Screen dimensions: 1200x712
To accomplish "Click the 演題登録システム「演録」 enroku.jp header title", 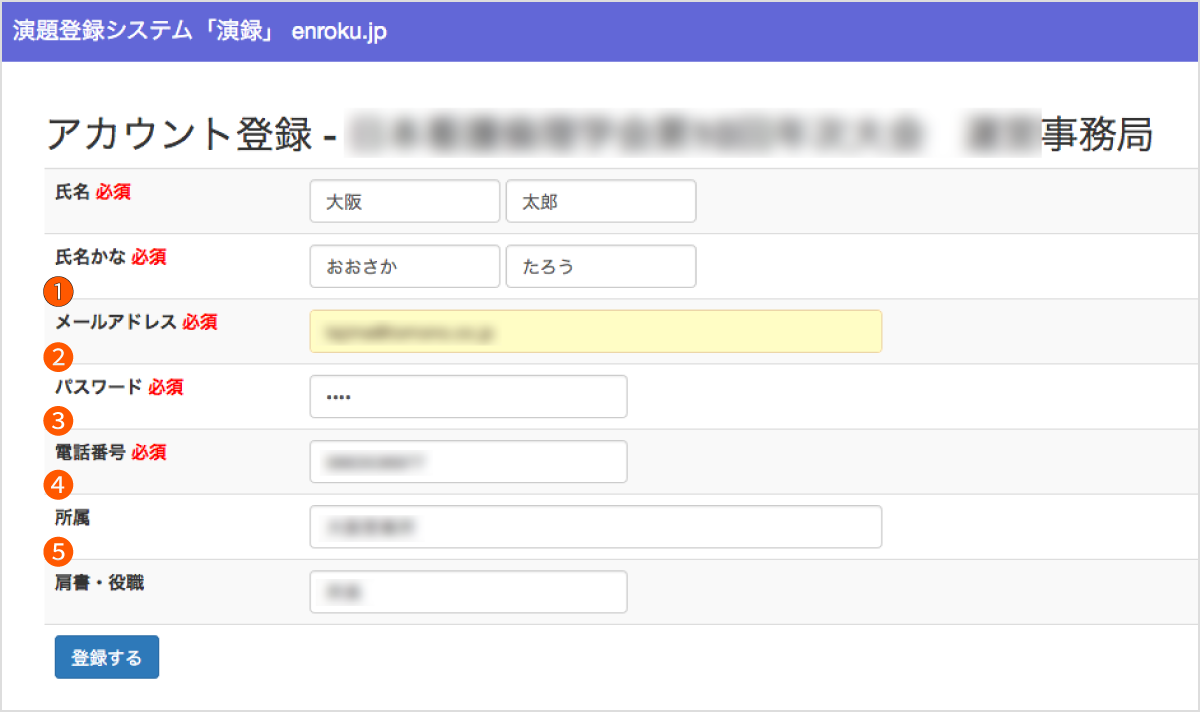I will (x=200, y=31).
